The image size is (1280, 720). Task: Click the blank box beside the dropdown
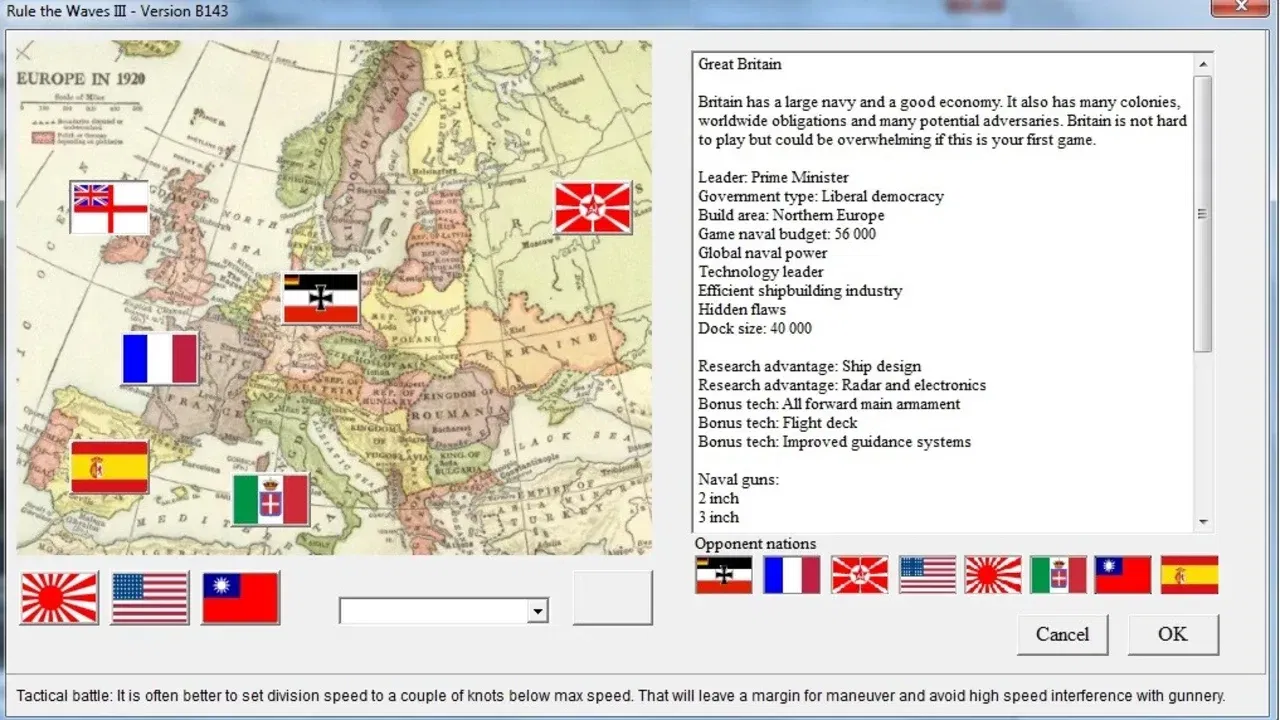tap(612, 597)
